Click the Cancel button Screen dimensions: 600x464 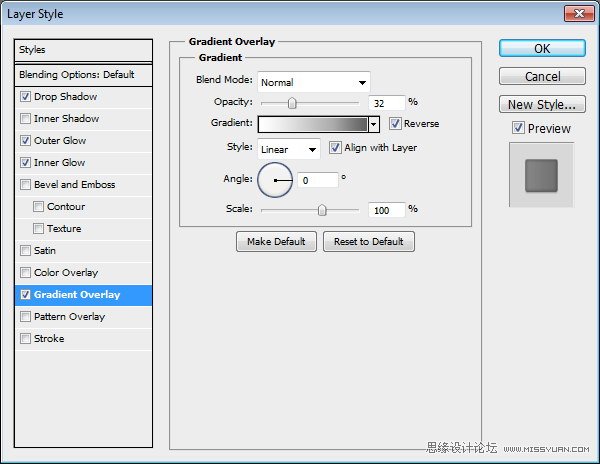point(542,77)
